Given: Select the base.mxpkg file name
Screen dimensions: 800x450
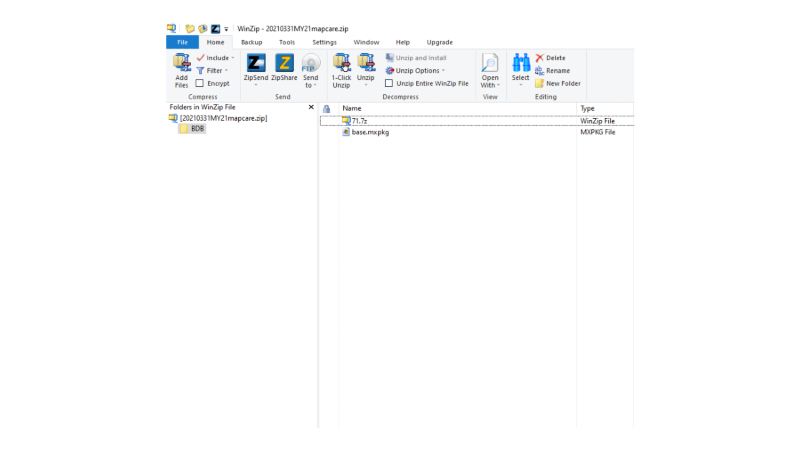Looking at the screenshot, I should tap(370, 132).
